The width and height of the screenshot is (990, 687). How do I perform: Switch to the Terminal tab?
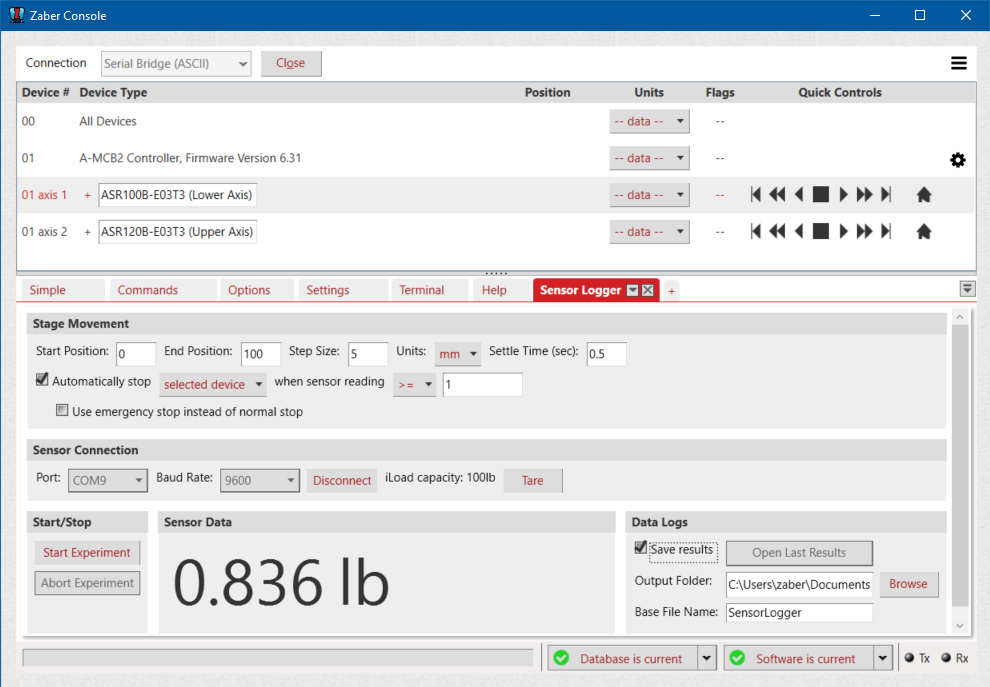[431, 290]
